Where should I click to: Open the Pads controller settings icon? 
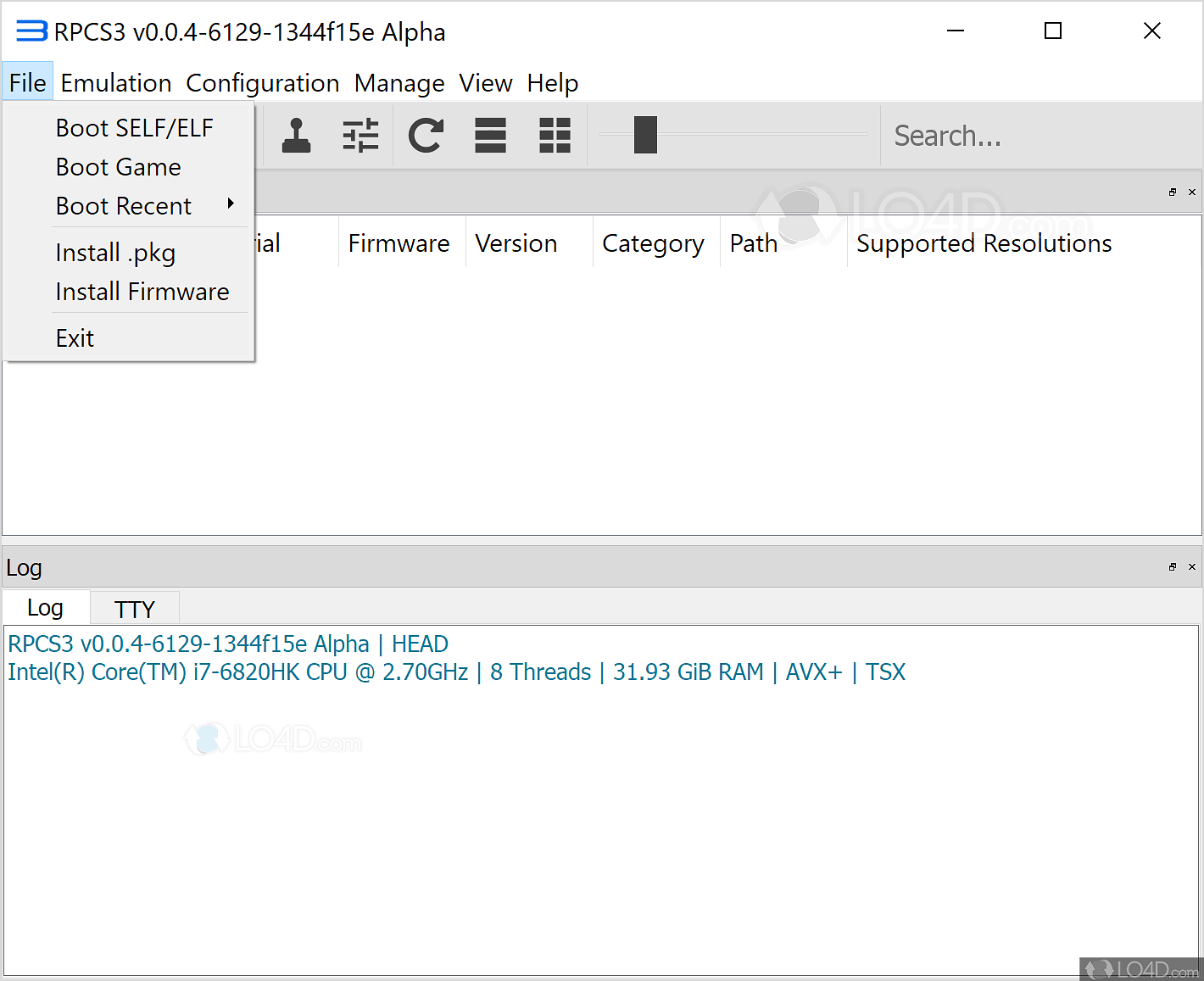296,136
